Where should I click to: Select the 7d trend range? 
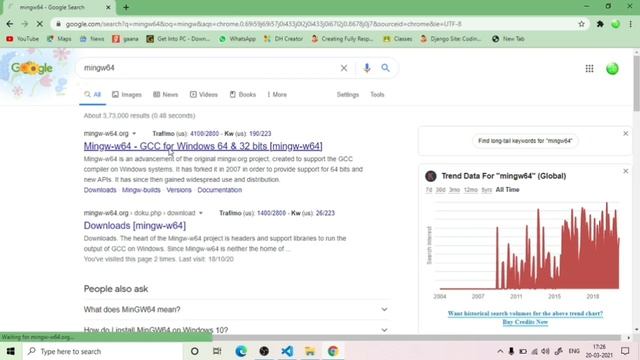click(429, 190)
